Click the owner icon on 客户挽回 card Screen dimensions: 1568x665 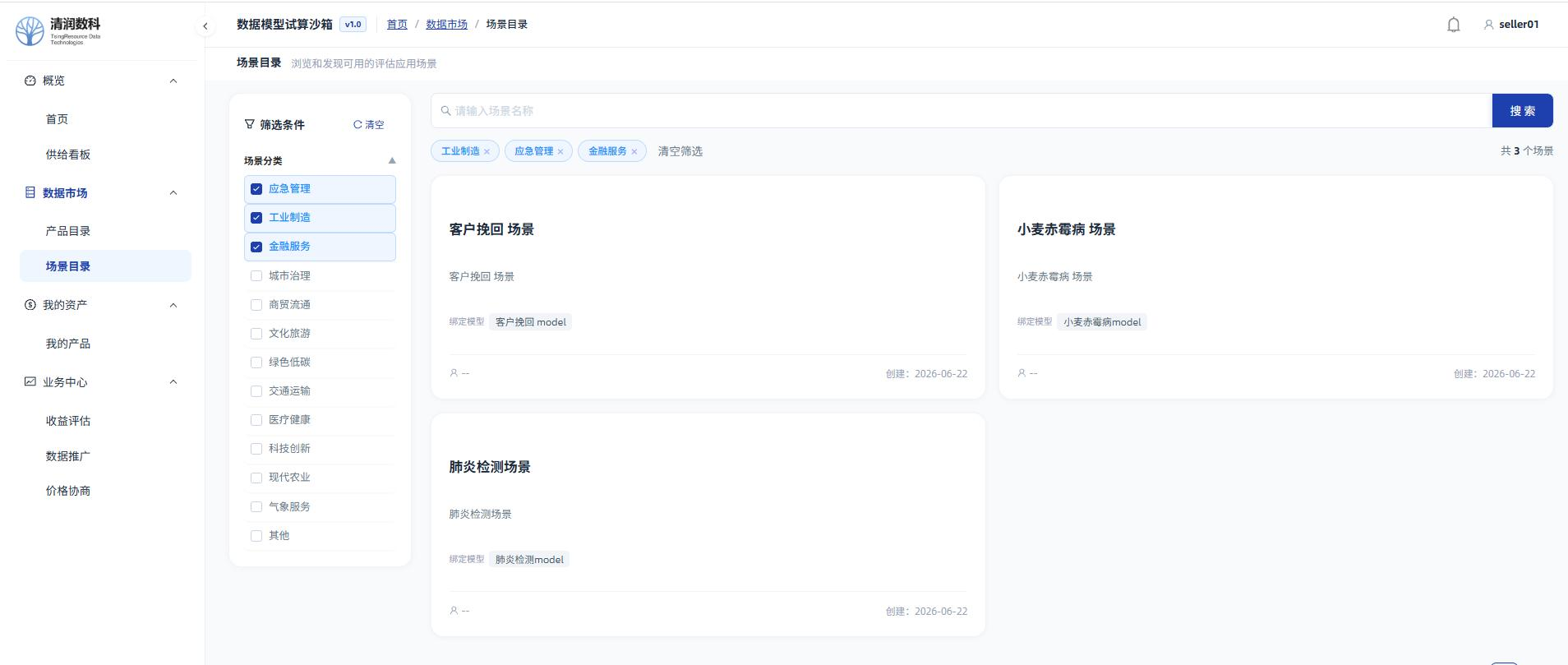[x=454, y=373]
